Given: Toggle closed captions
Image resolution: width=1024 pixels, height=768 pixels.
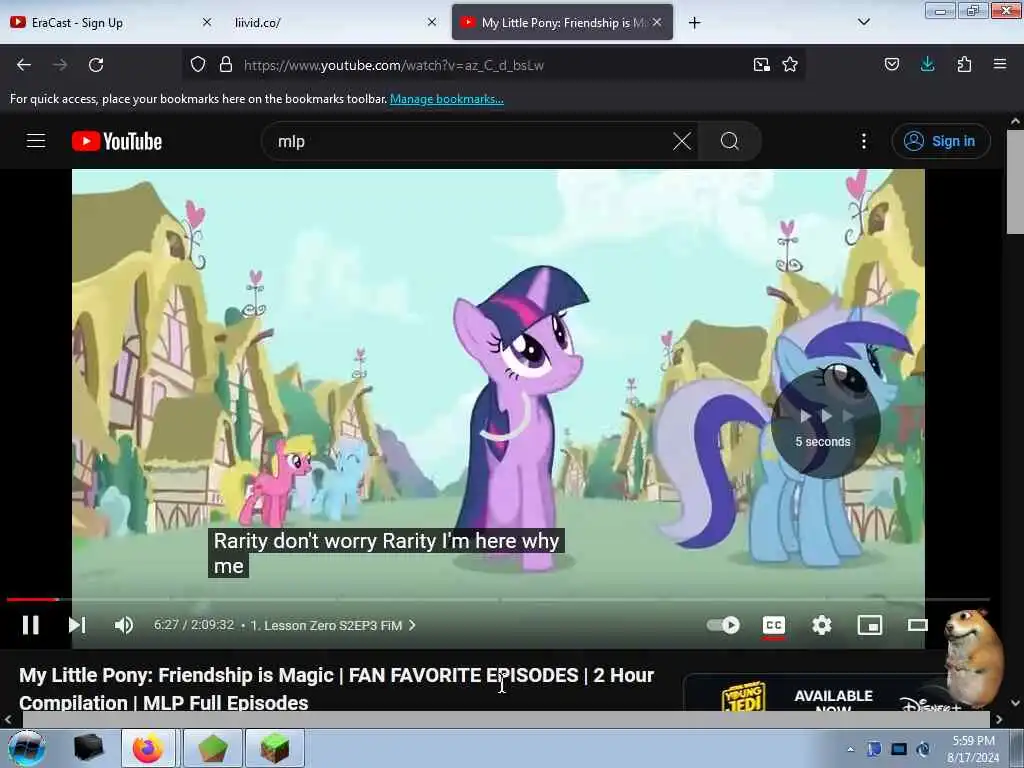Looking at the screenshot, I should coord(774,625).
